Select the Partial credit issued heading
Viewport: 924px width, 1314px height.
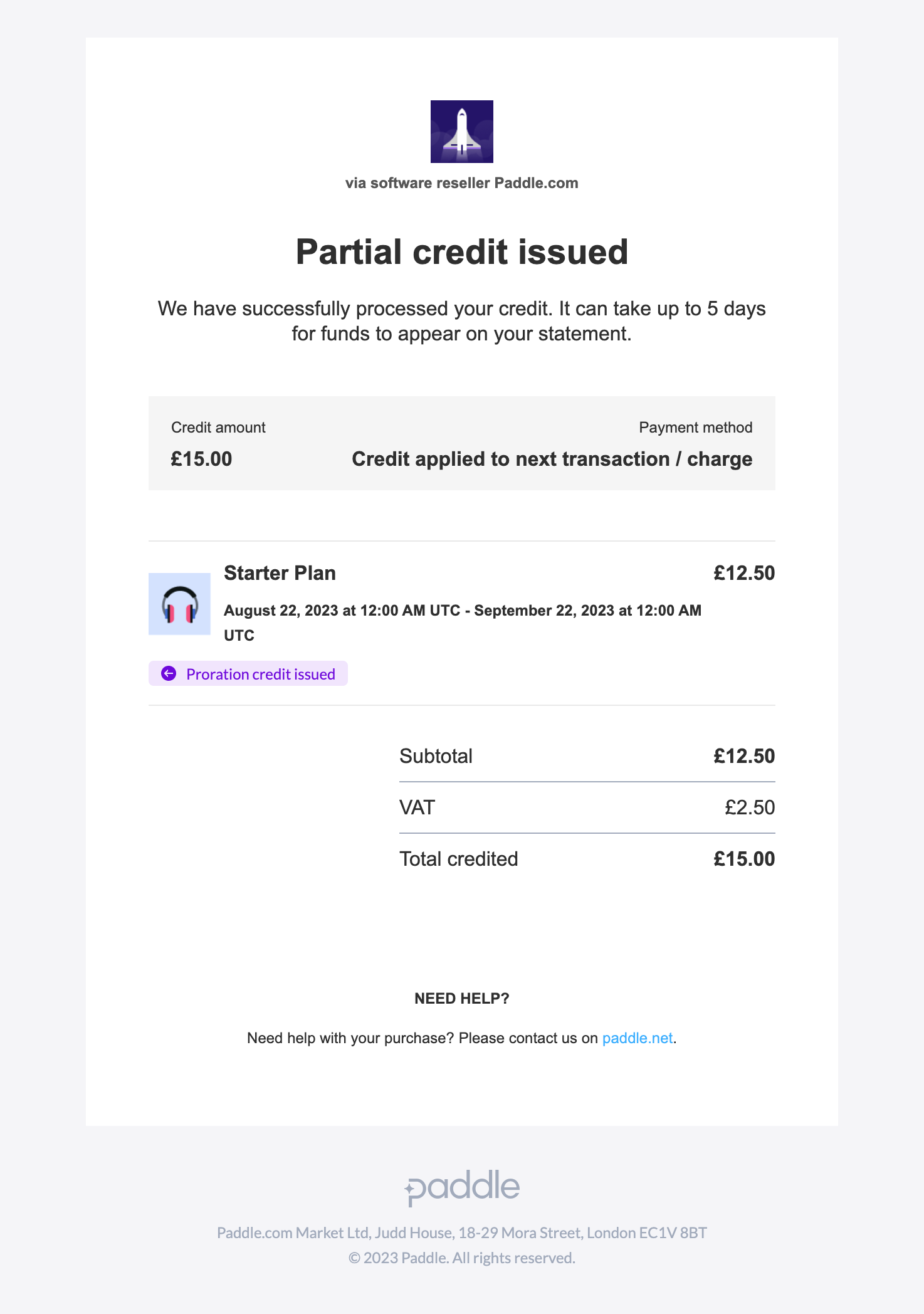point(462,252)
